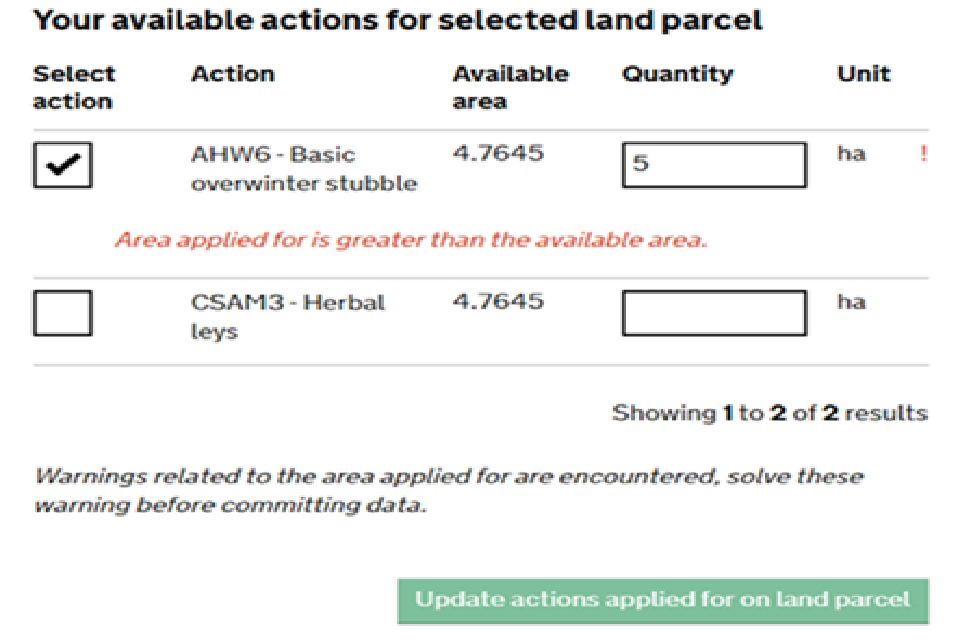Click the Action column header
Image resolution: width=960 pixels, height=640 pixels.
coord(232,74)
